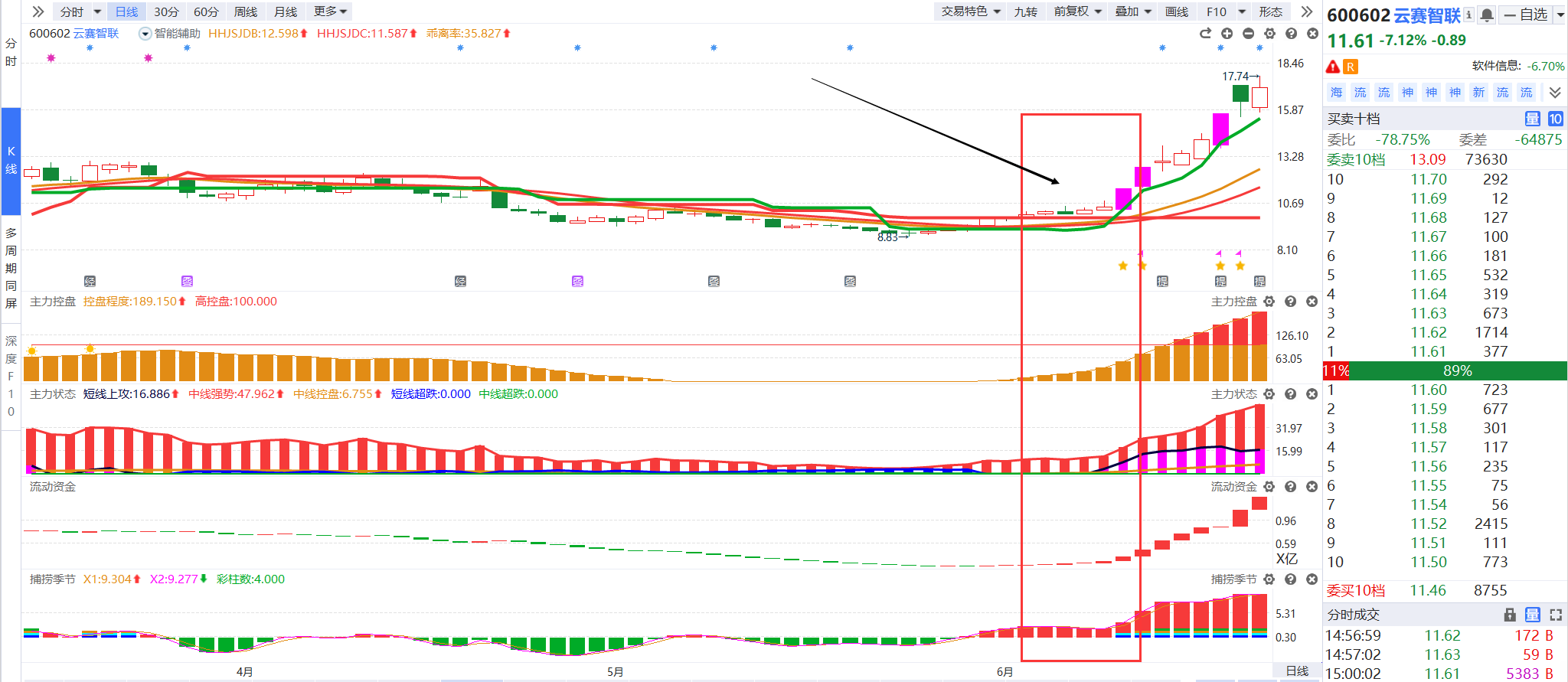Toggle 形态 pattern button
This screenshot has width=1568, height=682.
[1270, 11]
